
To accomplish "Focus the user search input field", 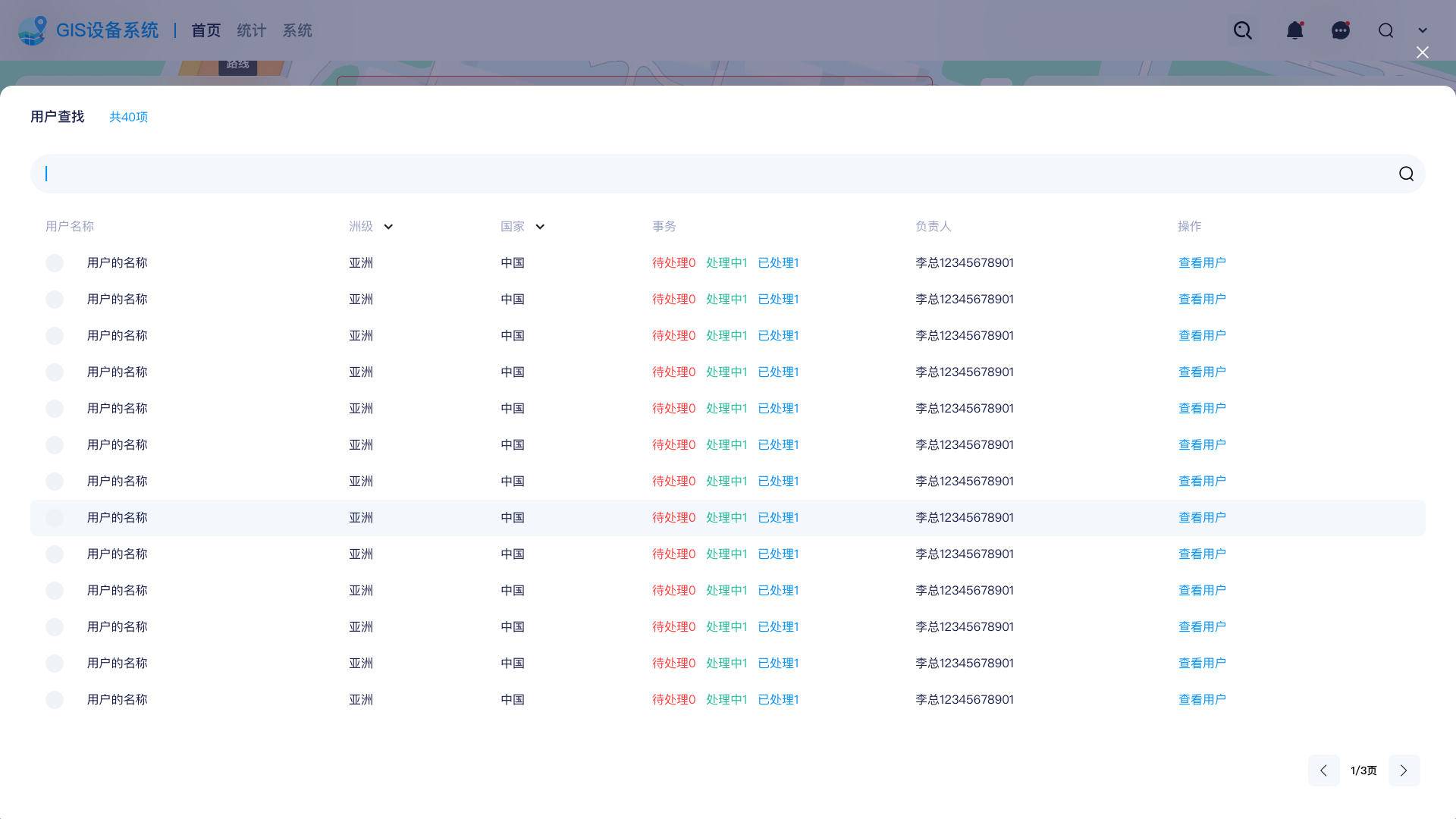I will 713,174.
